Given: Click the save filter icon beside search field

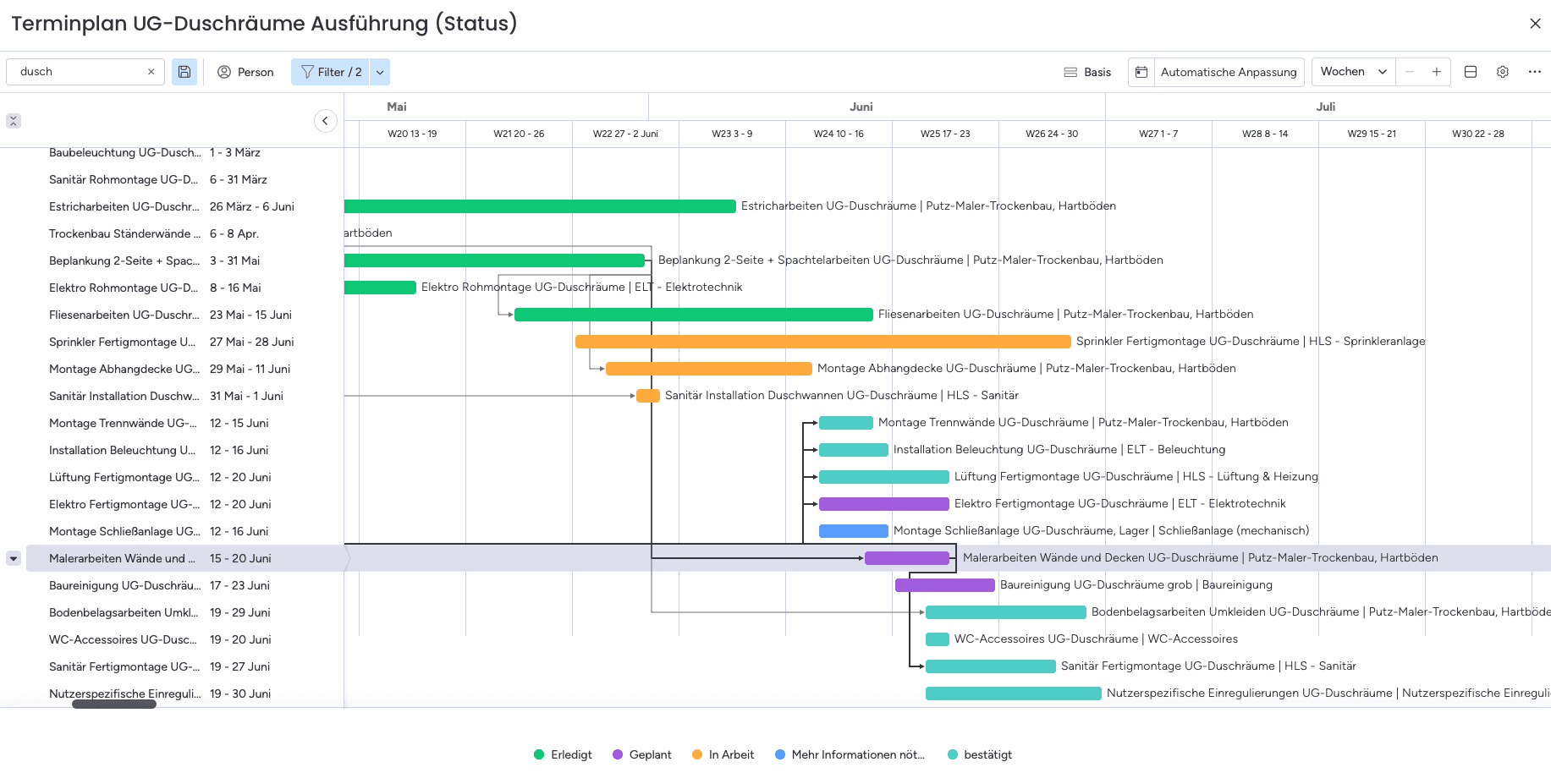Looking at the screenshot, I should (x=184, y=72).
